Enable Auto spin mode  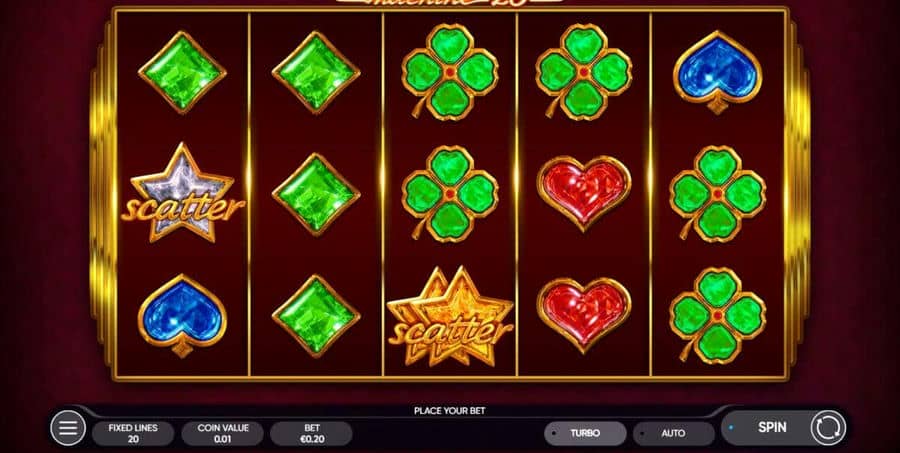pos(674,433)
